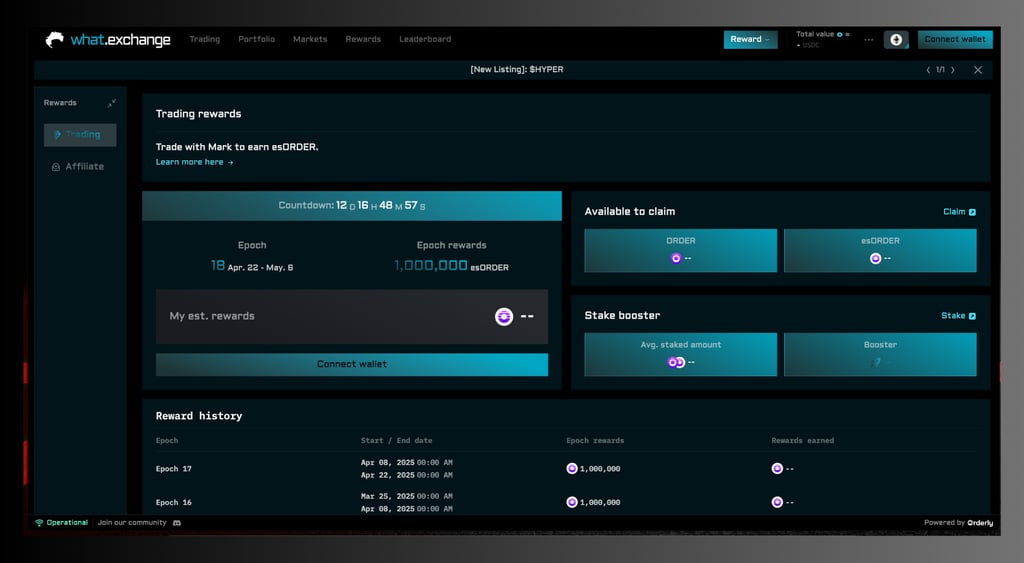Click the My est. rewards token icon
Image resolution: width=1024 pixels, height=563 pixels.
(x=504, y=317)
